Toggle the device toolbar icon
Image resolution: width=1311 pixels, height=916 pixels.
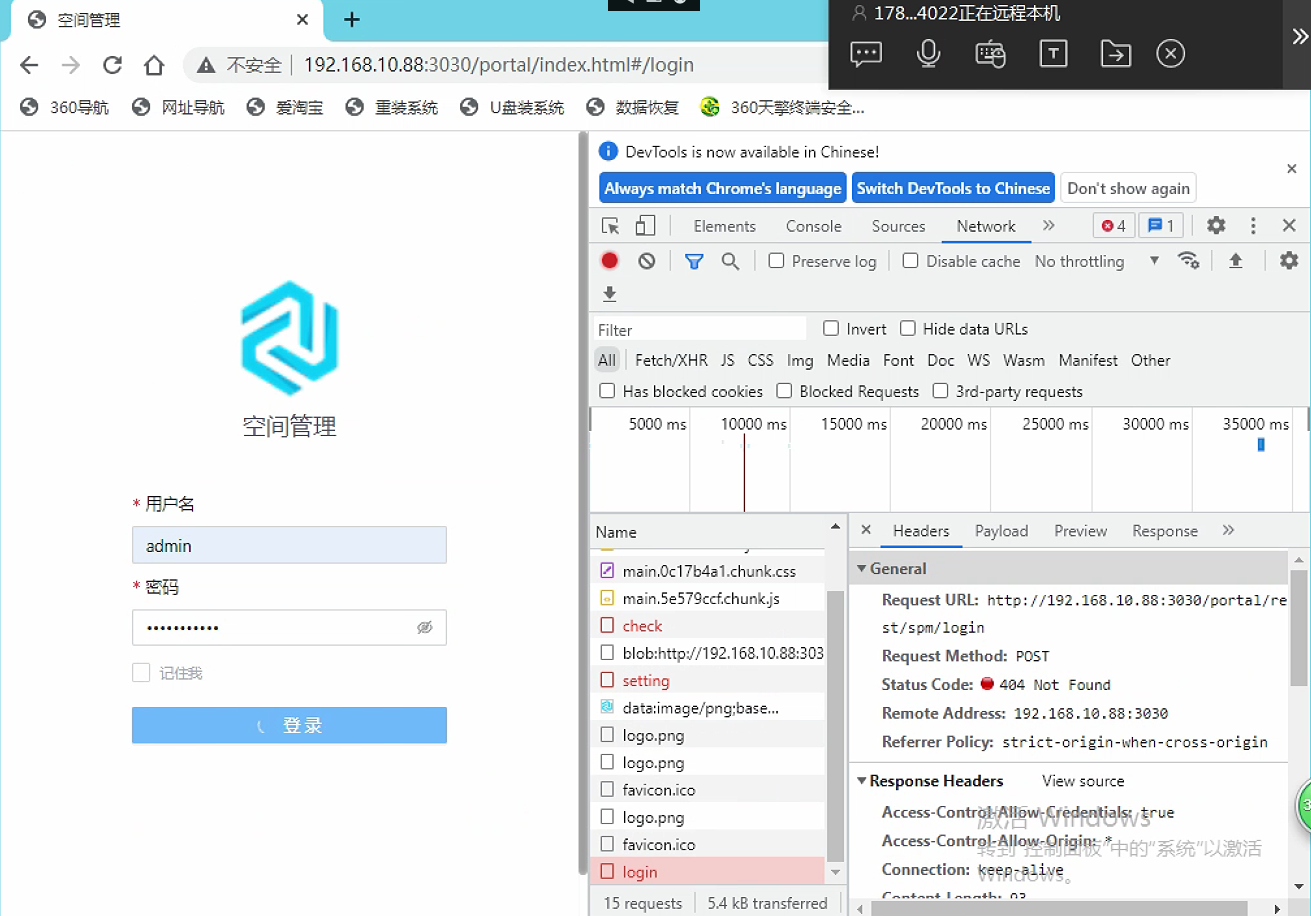tap(645, 226)
